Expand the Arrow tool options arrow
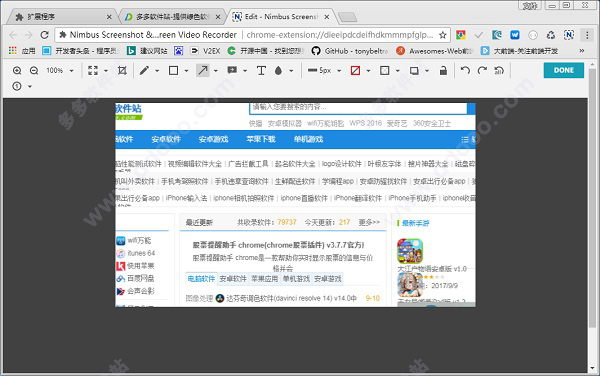Viewport: 600px width, 376px height. click(215, 71)
